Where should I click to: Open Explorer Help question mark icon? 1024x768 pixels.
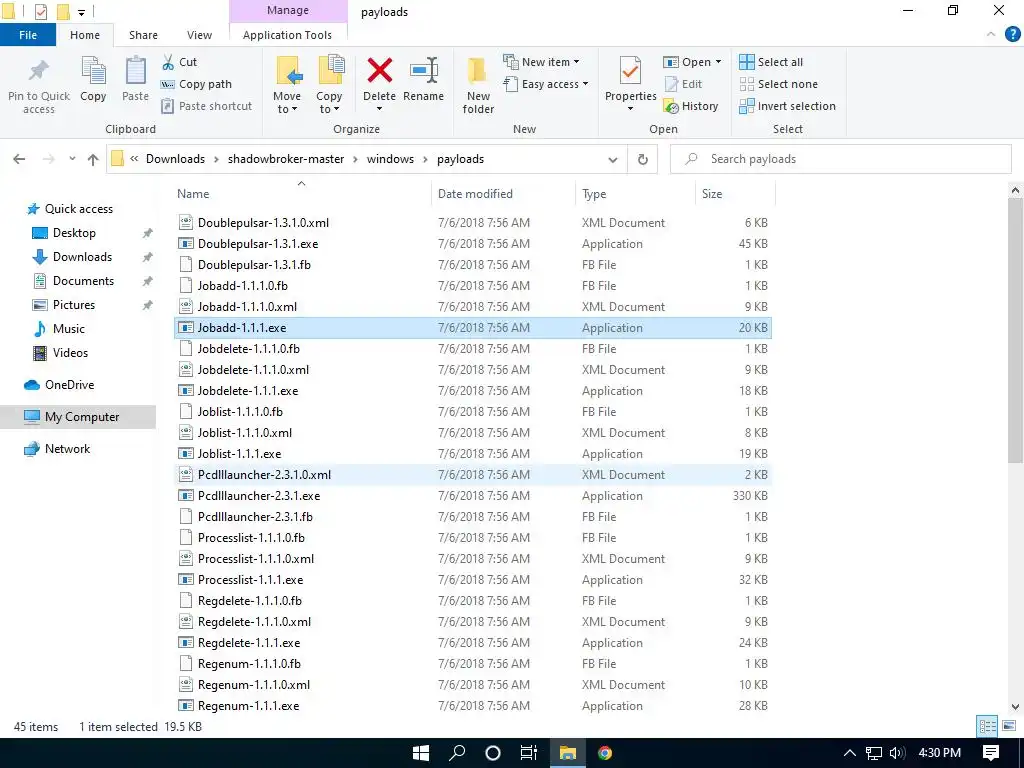click(x=1012, y=35)
